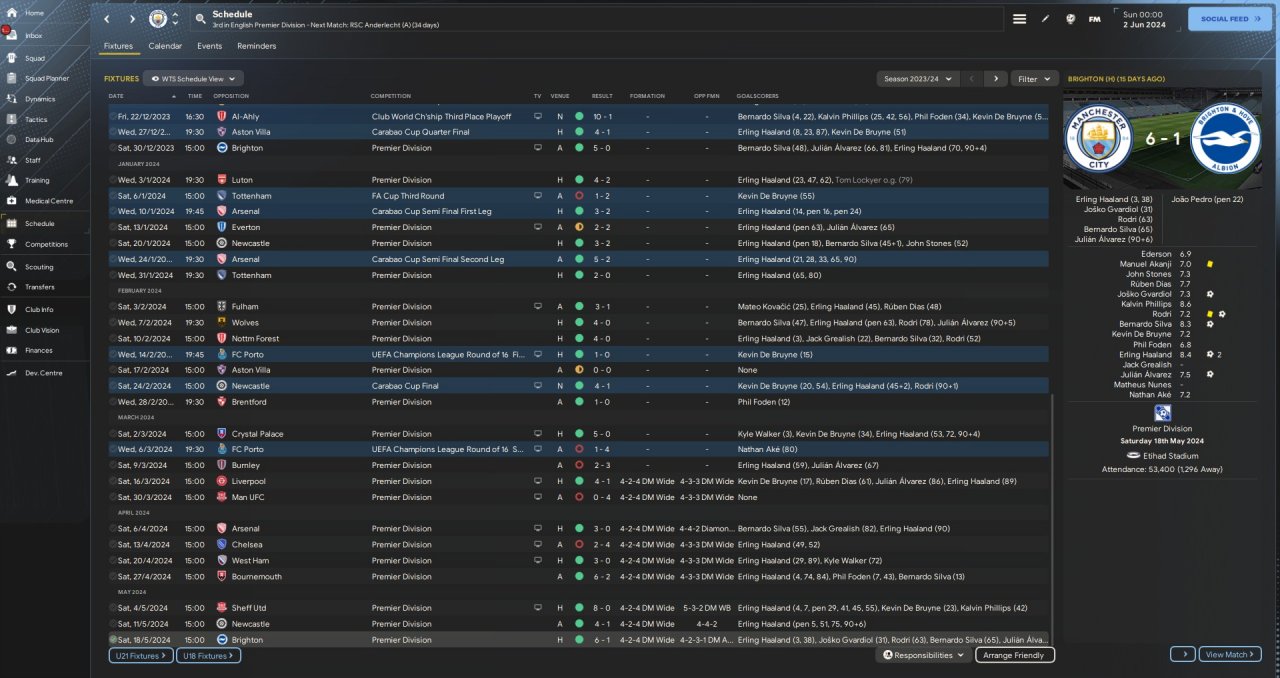Click the pencil edit icon in top bar

(1045, 19)
